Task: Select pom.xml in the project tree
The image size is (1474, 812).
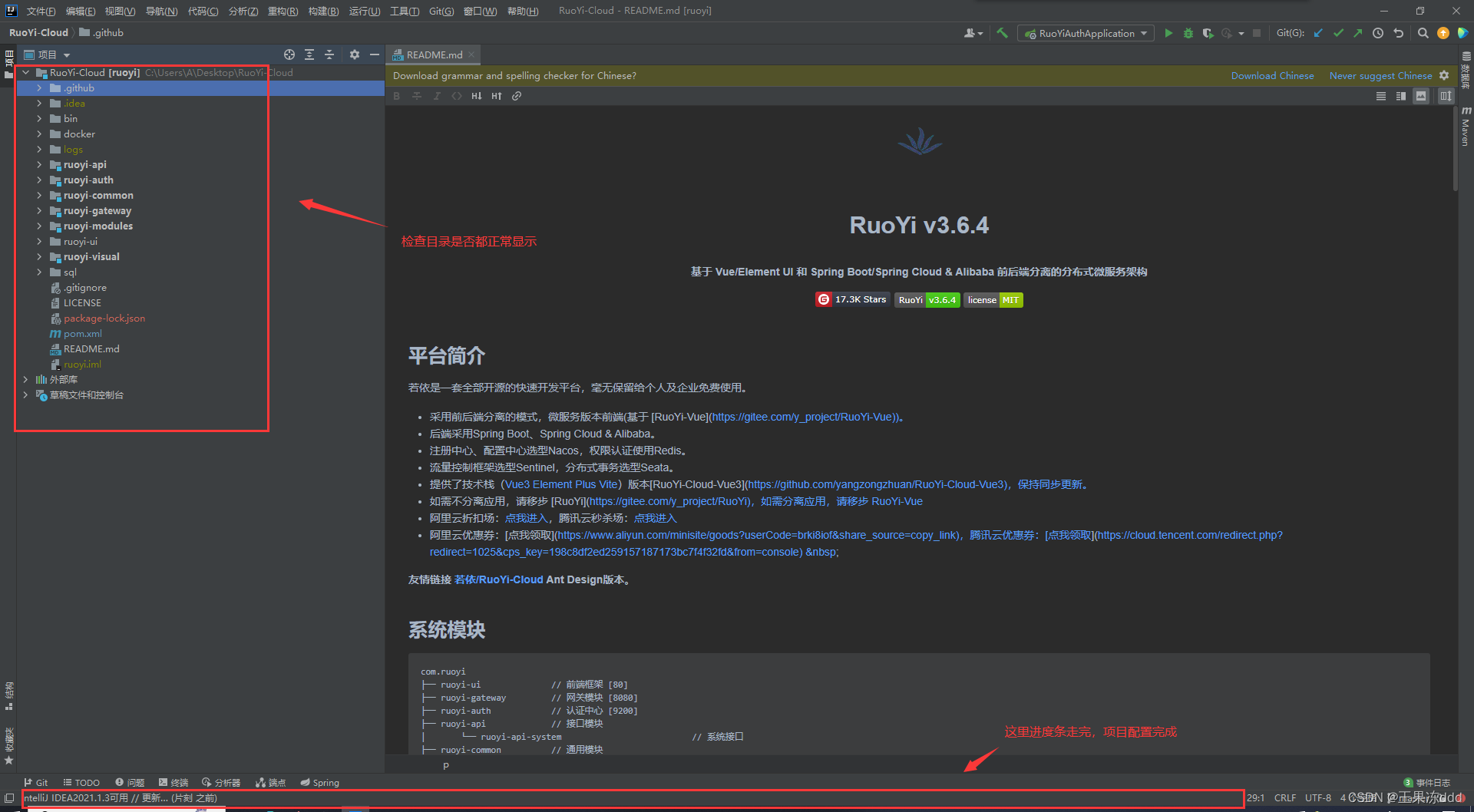Action: (83, 334)
